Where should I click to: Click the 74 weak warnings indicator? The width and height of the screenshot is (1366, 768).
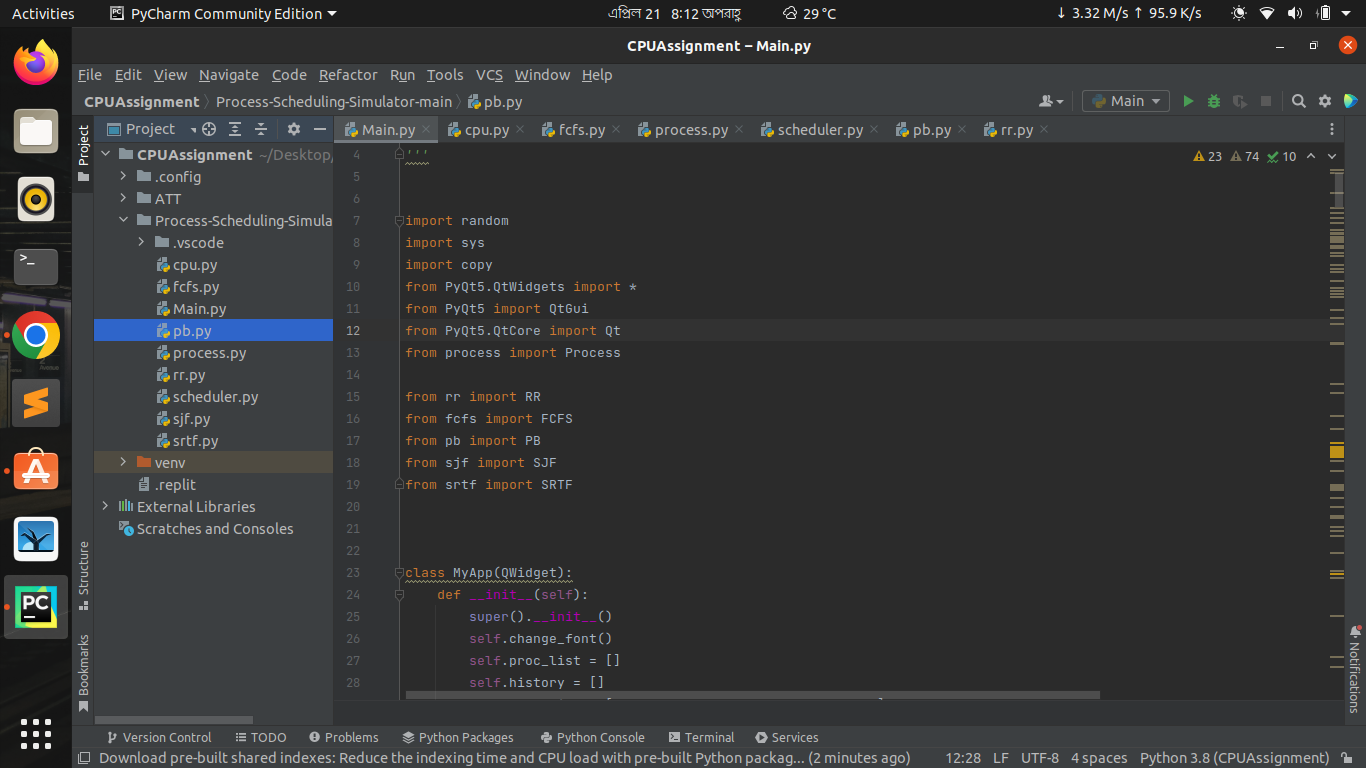coord(1245,156)
